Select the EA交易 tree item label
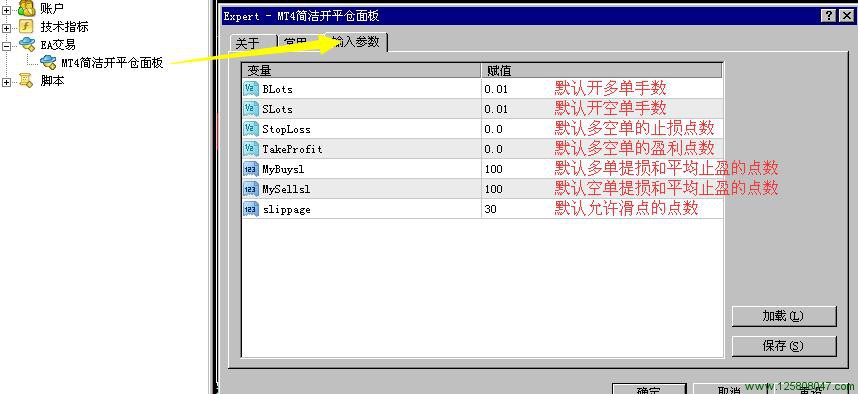Image resolution: width=858 pixels, height=394 pixels. coord(58,44)
